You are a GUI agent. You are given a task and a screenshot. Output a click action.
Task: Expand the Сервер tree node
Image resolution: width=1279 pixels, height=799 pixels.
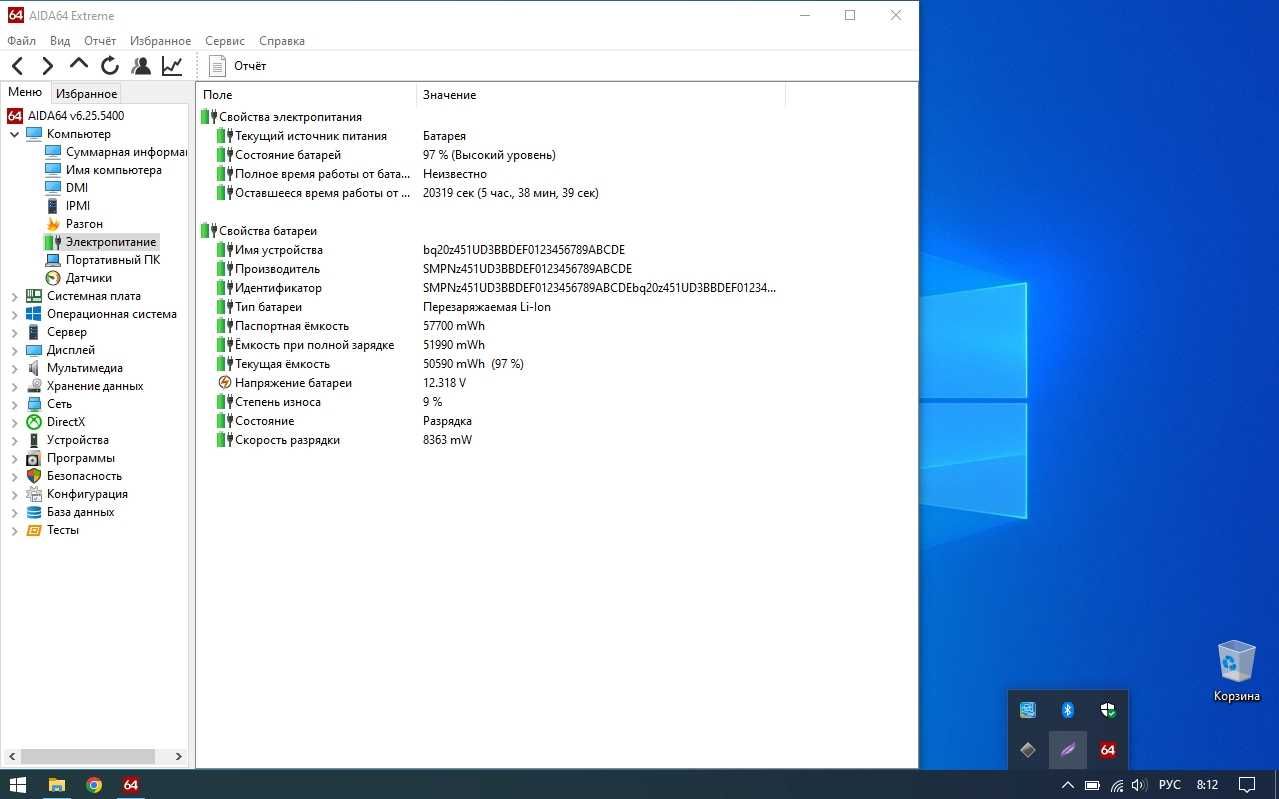pyautogui.click(x=14, y=332)
